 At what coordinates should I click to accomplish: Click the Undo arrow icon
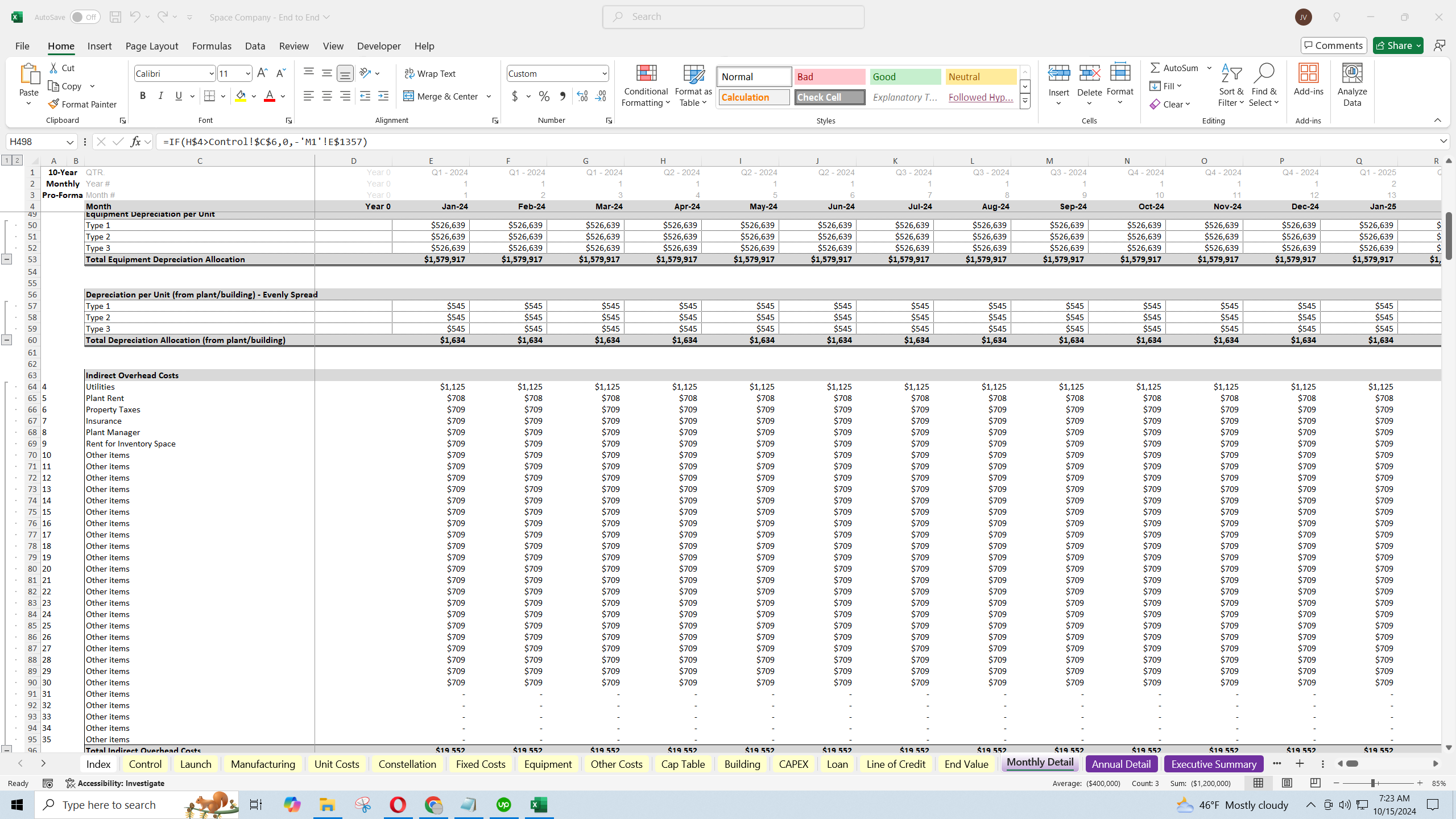(x=134, y=17)
